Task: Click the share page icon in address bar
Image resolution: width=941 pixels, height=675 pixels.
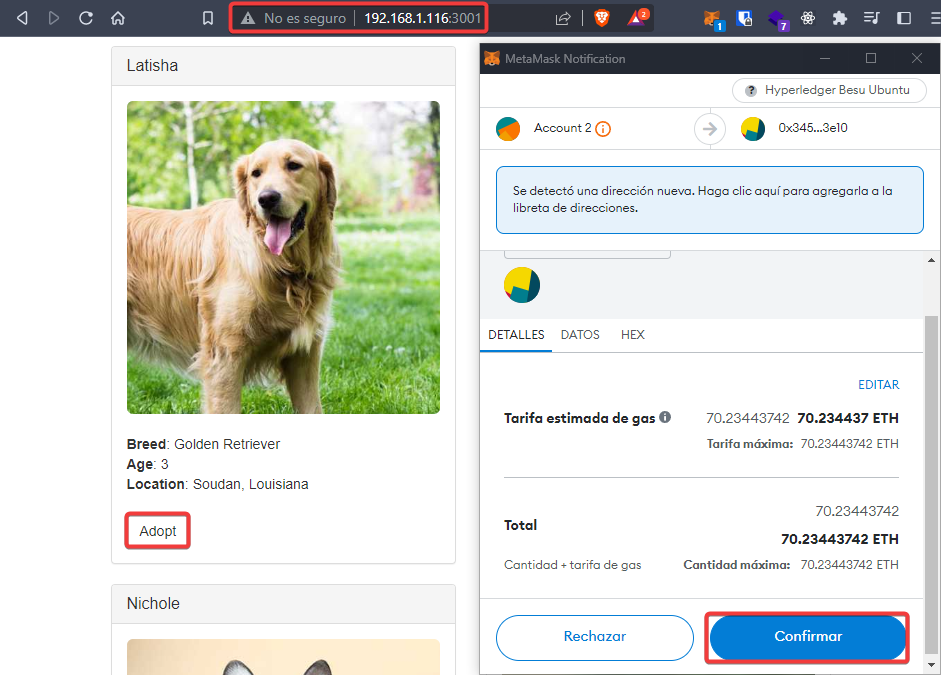Action: [x=564, y=18]
